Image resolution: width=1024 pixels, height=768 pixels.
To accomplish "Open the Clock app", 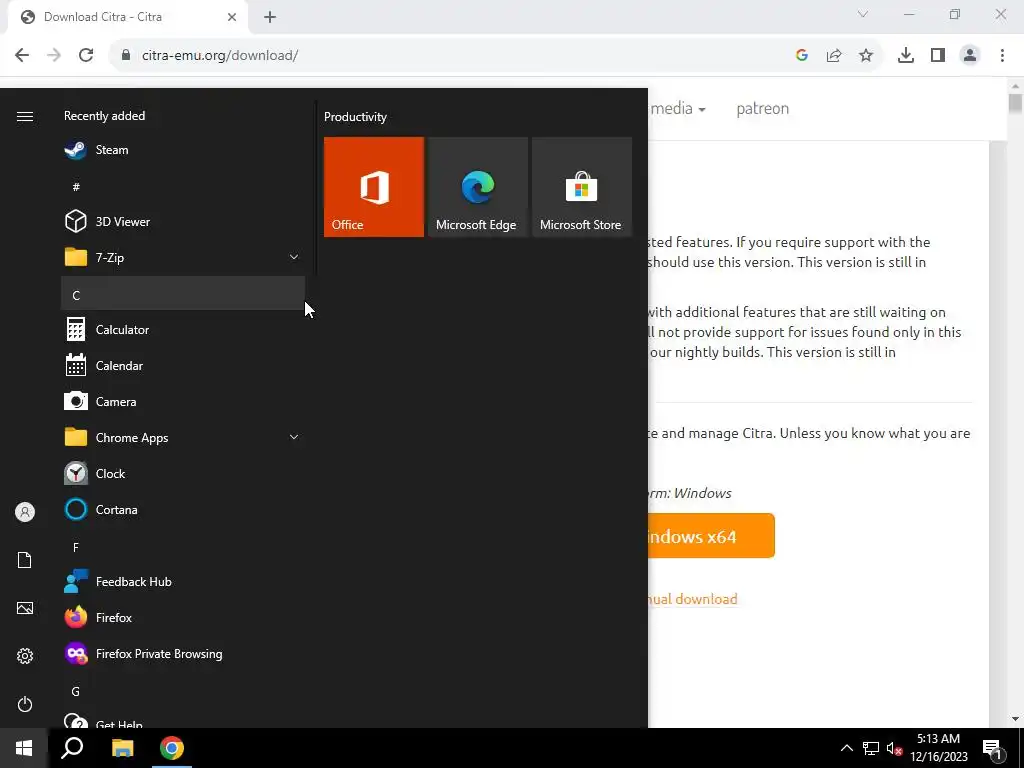I will 183,473.
